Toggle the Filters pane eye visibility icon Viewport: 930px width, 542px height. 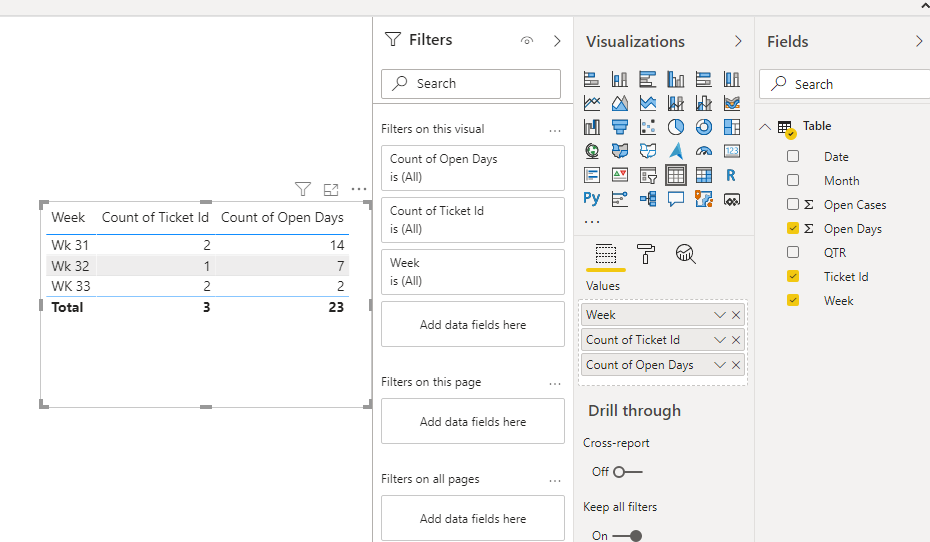coord(527,41)
